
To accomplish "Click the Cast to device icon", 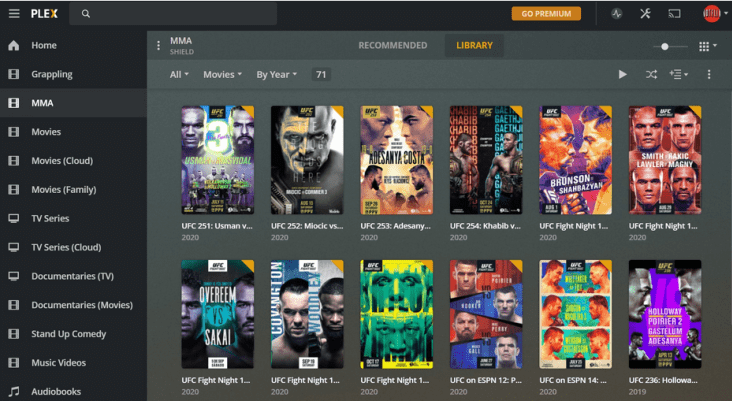I will (674, 14).
